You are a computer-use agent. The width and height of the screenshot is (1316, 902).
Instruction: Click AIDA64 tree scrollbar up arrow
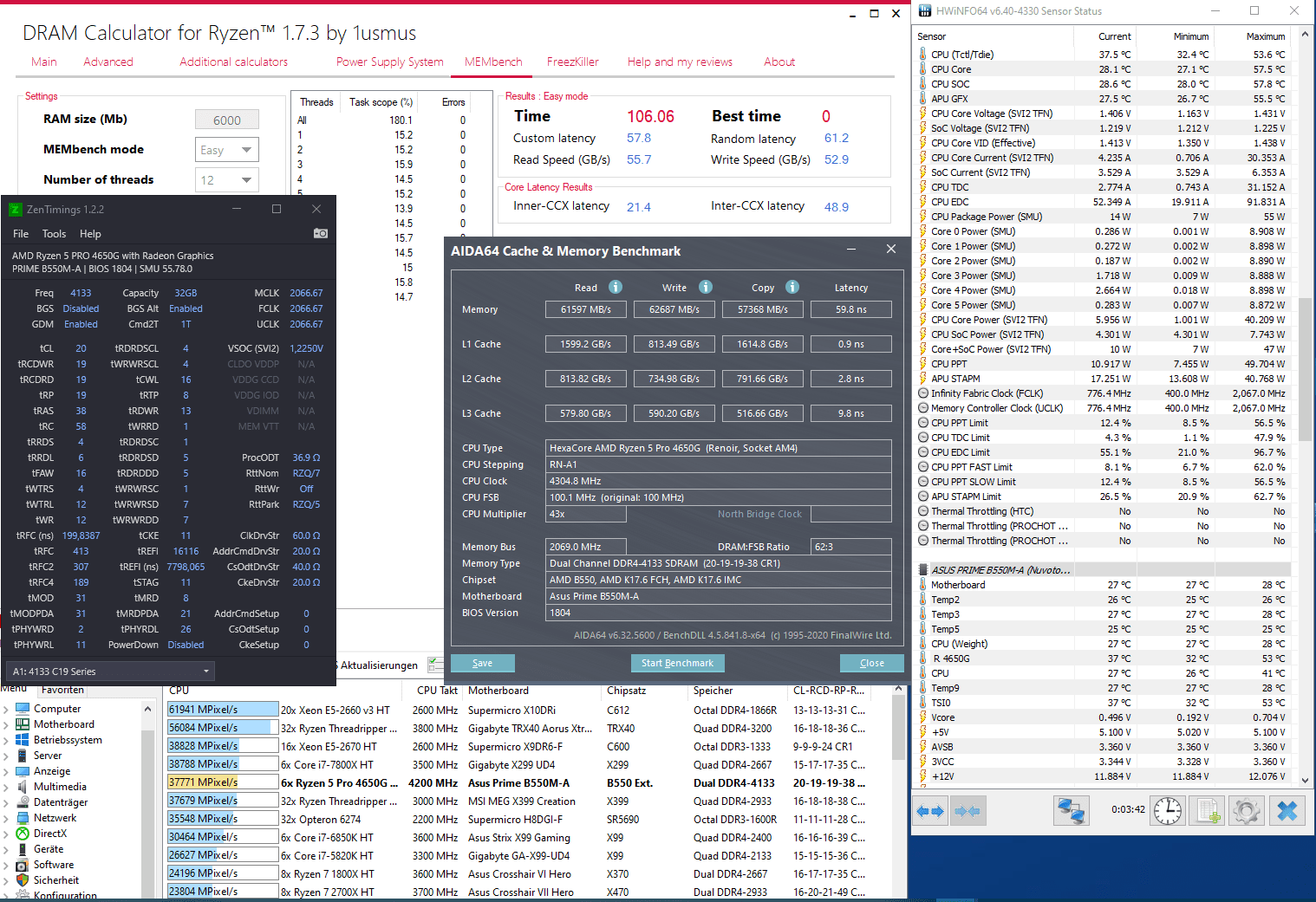point(148,709)
